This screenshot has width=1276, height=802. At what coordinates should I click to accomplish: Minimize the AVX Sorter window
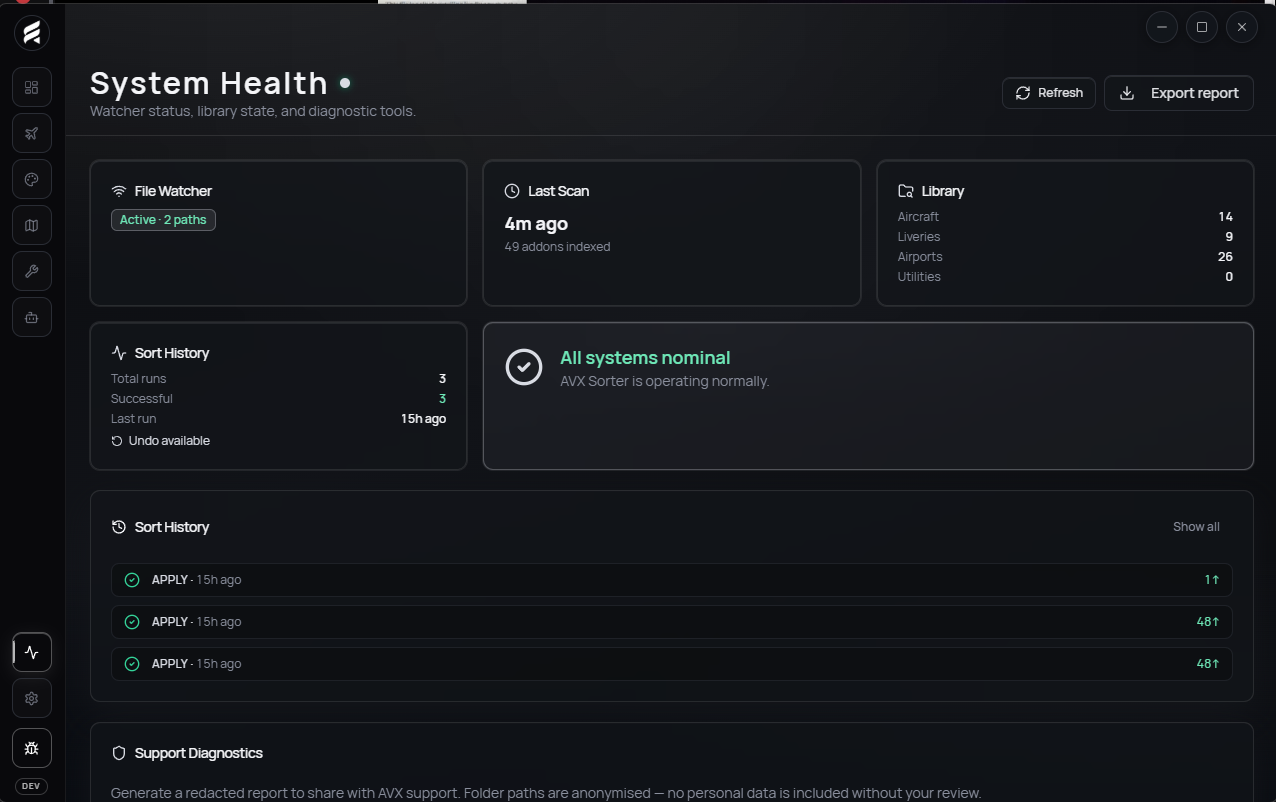pyautogui.click(x=1162, y=27)
